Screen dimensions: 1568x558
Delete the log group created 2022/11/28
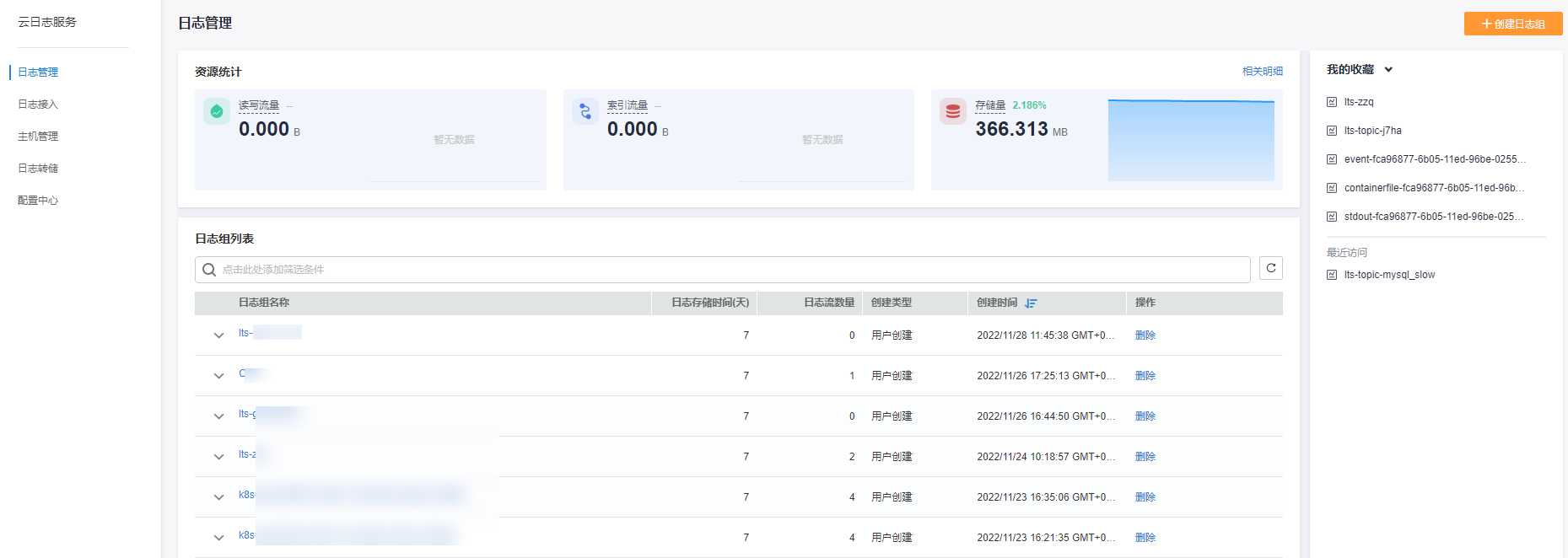1145,335
